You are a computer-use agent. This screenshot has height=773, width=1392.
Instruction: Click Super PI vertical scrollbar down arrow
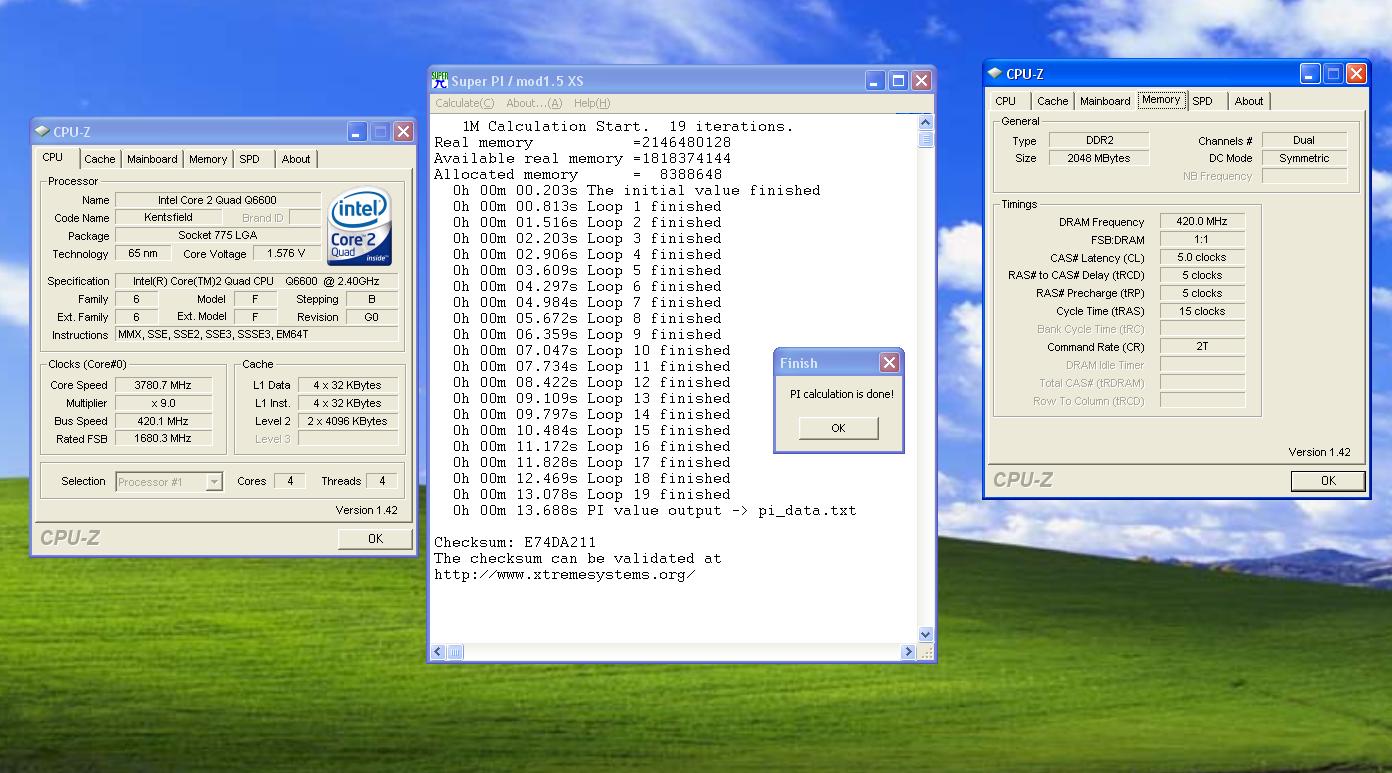925,635
